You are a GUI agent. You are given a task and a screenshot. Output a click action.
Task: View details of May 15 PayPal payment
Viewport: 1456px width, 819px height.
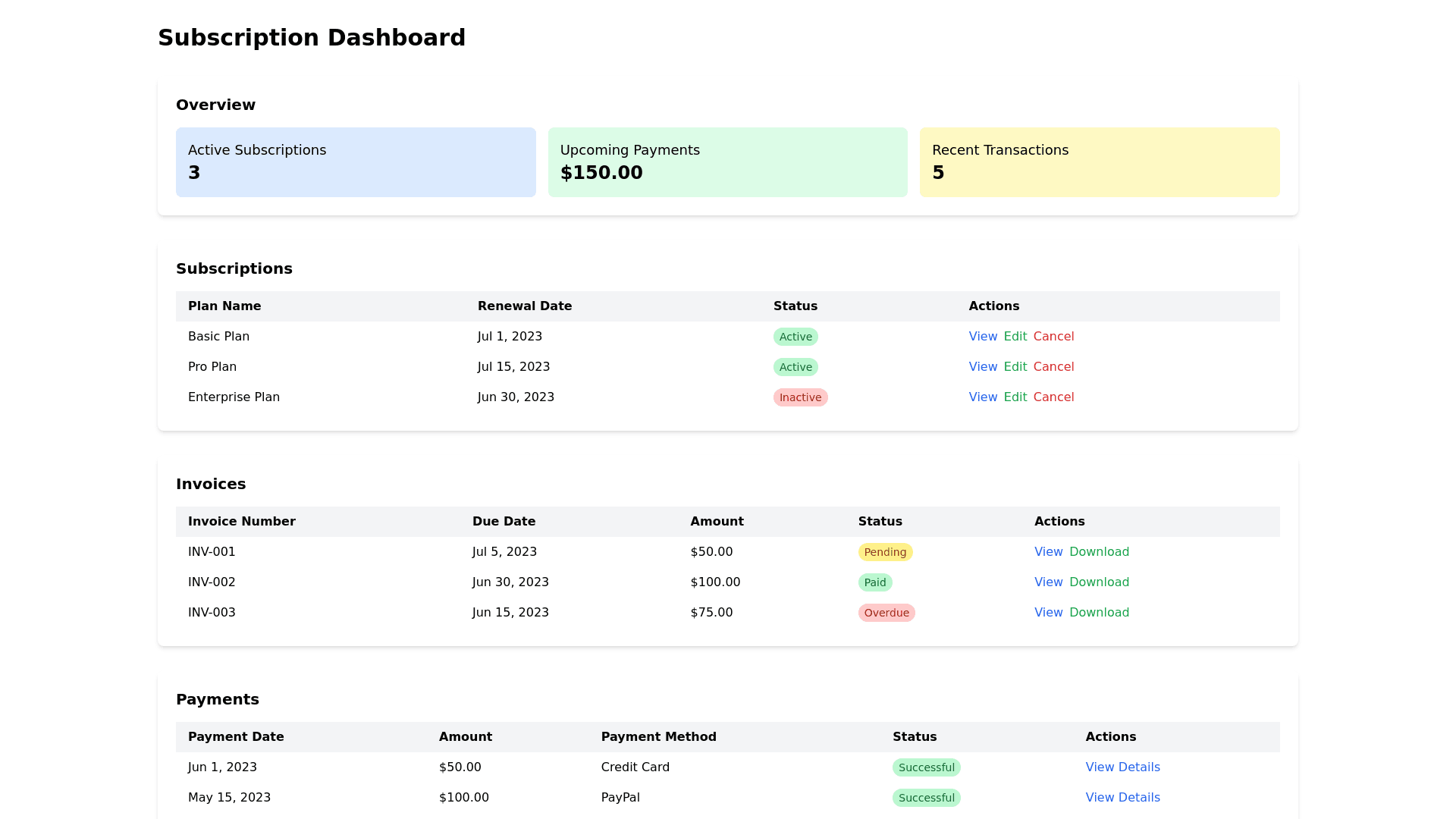point(1122,798)
